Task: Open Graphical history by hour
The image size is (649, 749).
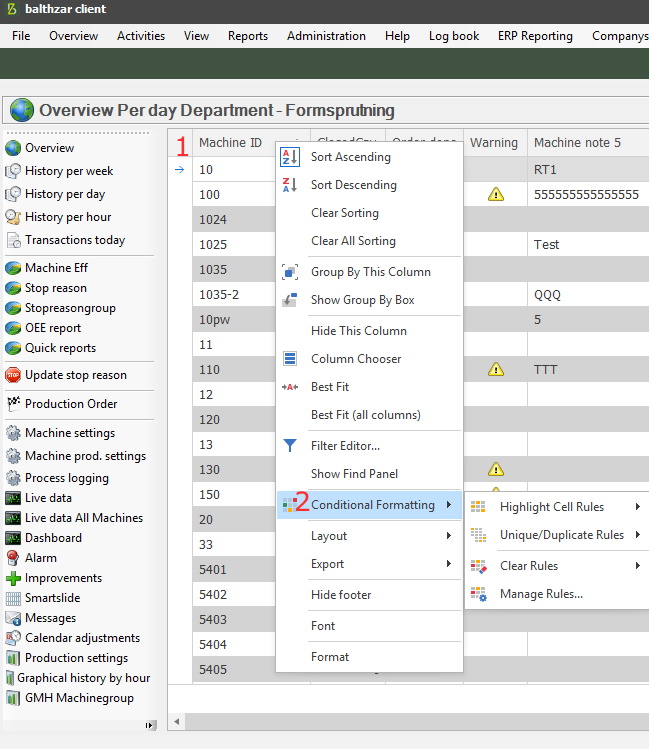Action: (84, 678)
